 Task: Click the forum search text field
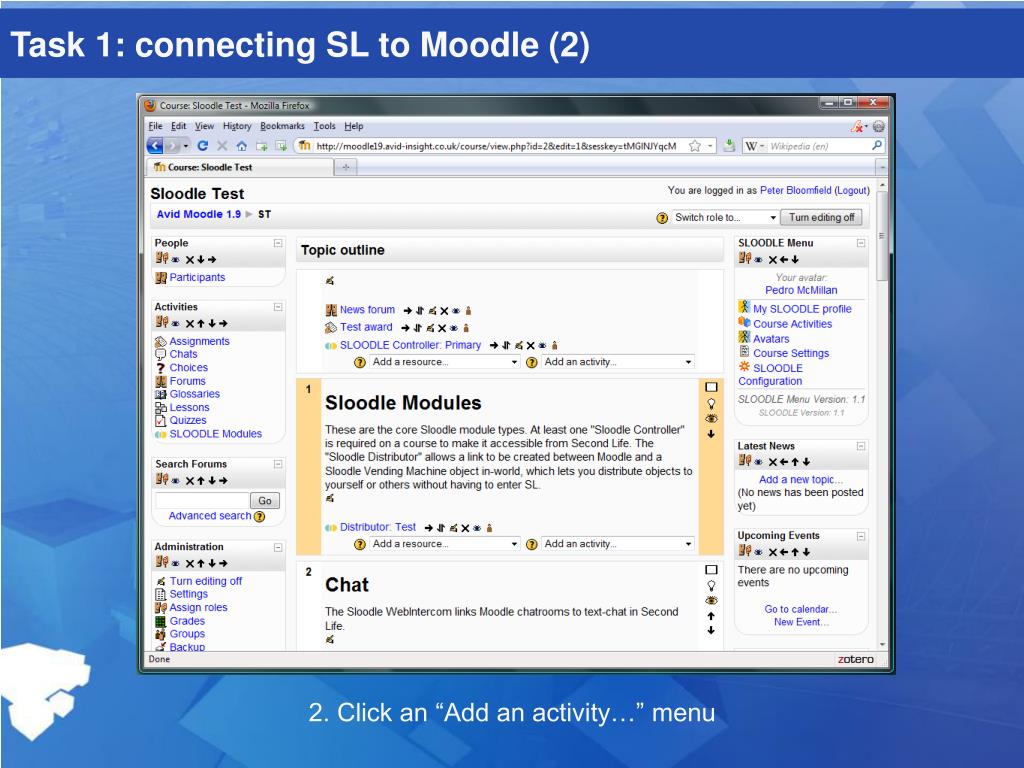click(202, 501)
